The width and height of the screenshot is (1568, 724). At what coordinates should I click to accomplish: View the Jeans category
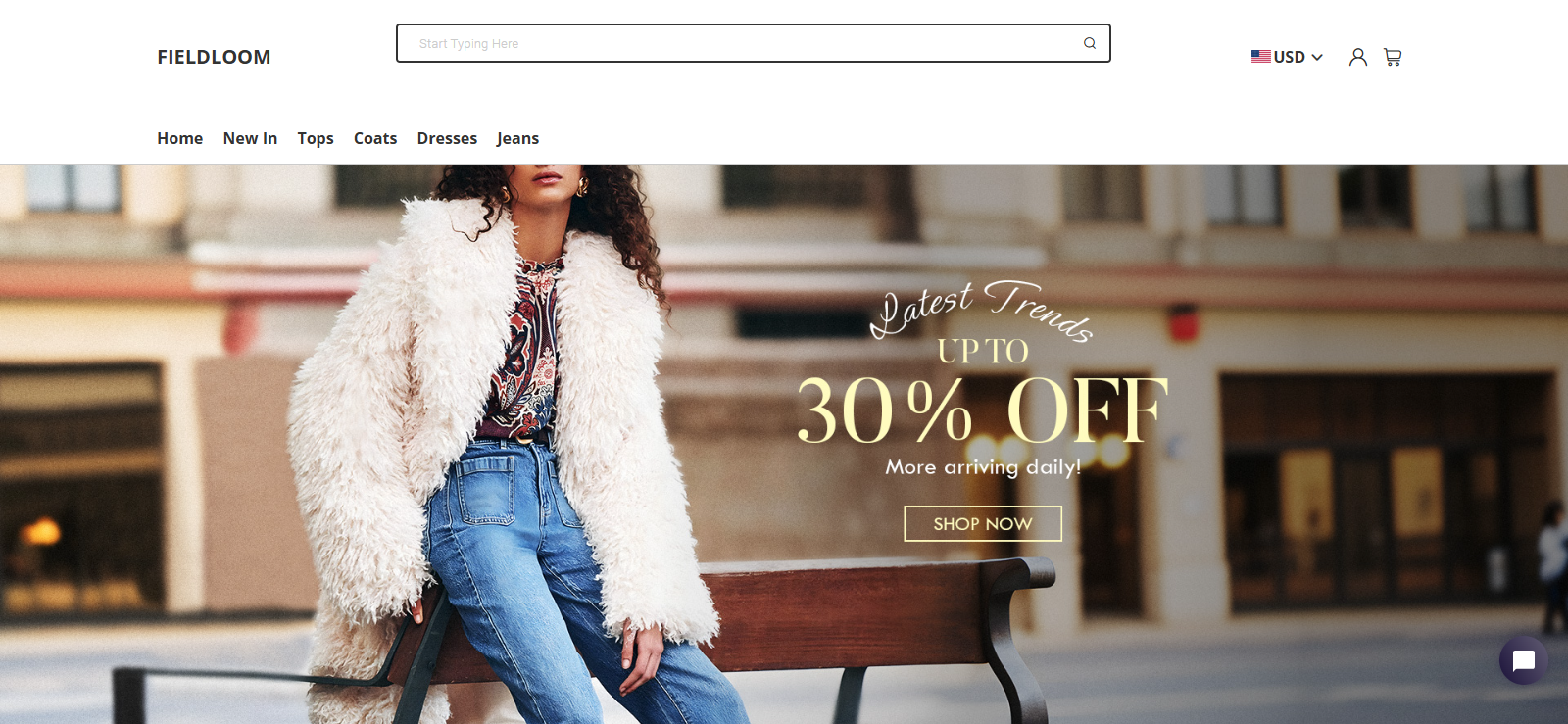coord(517,138)
